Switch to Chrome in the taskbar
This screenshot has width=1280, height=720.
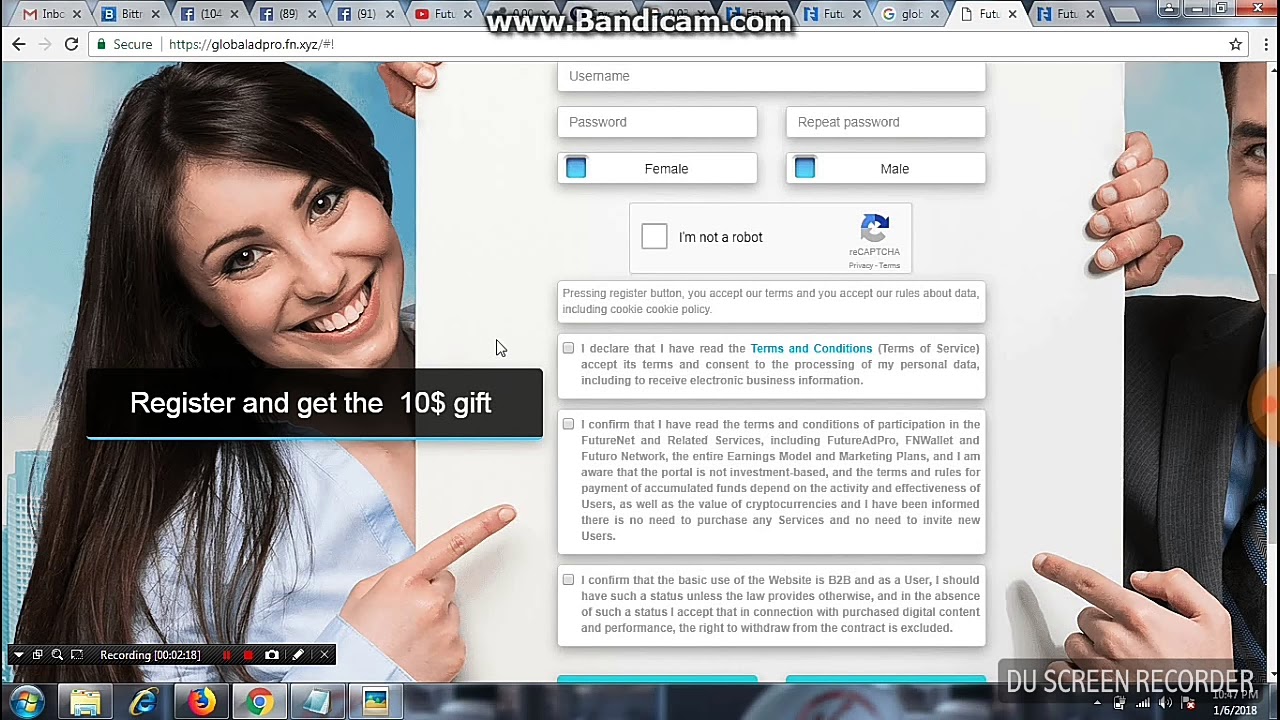click(260, 703)
